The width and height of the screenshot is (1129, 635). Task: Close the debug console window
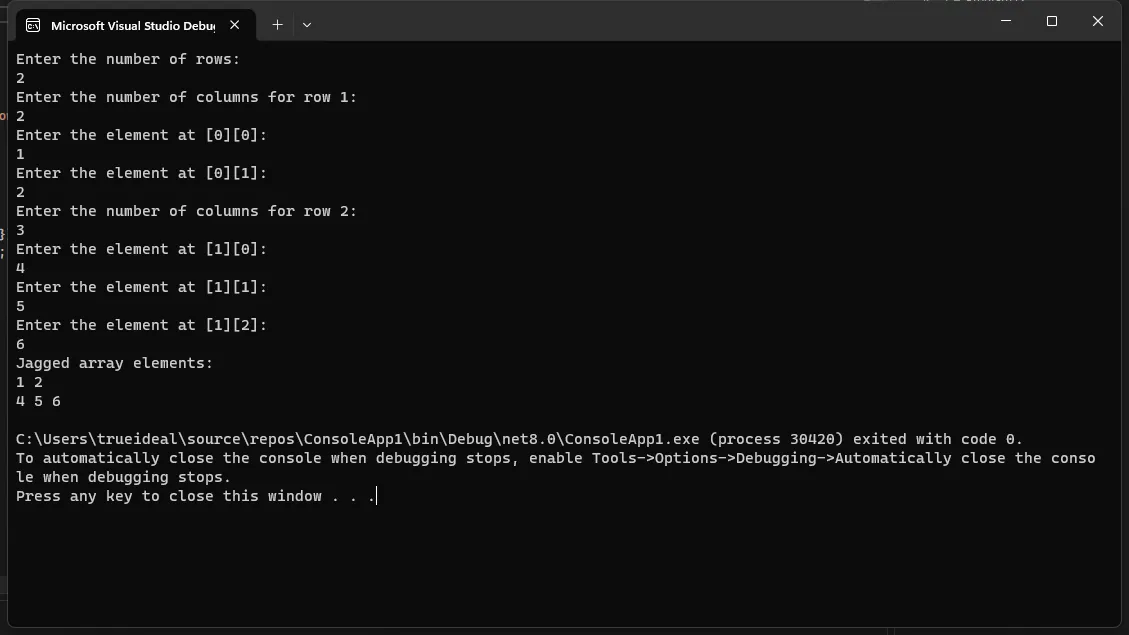click(x=1097, y=21)
